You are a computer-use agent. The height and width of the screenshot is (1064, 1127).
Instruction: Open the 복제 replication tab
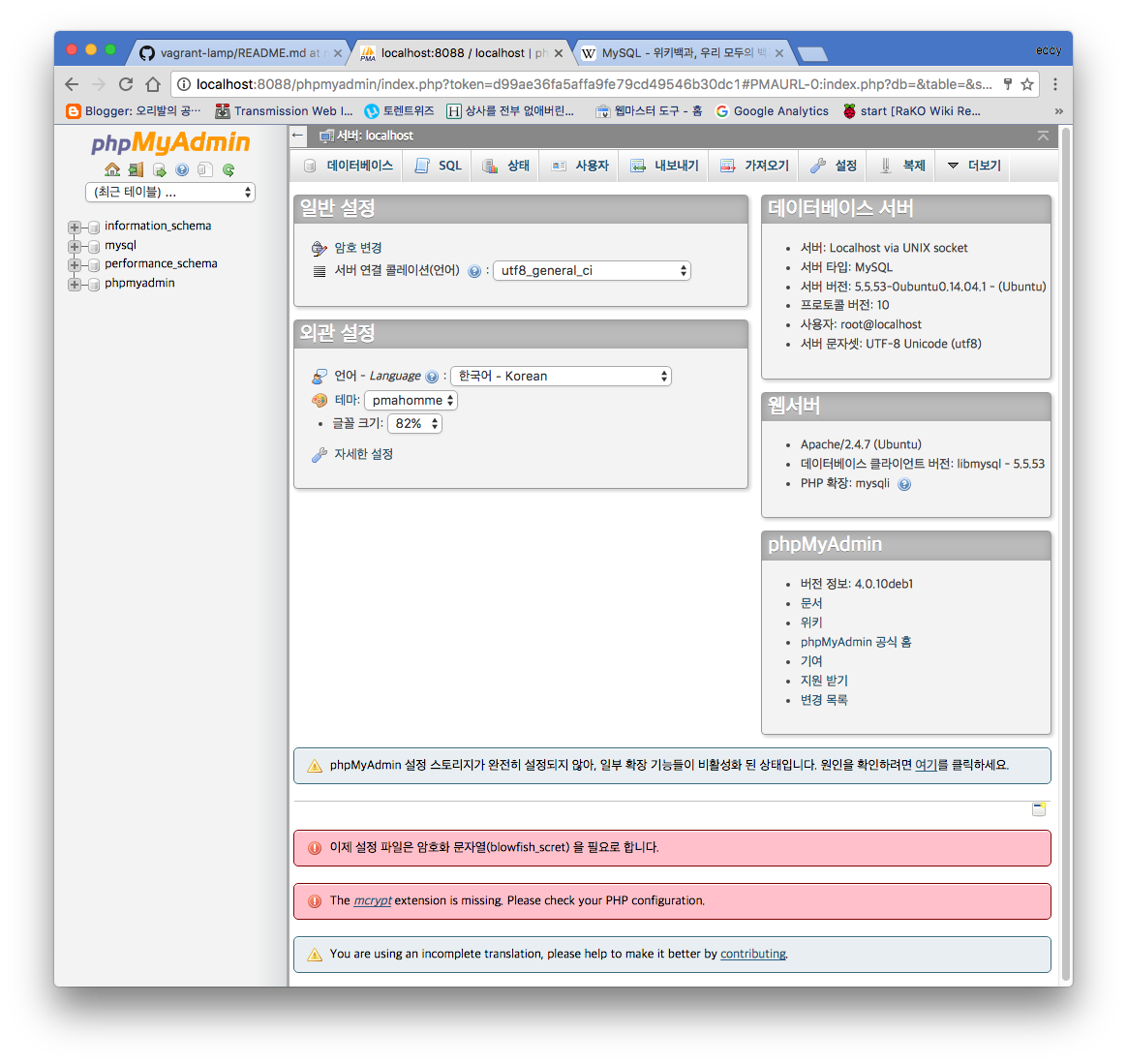pyautogui.click(x=901, y=167)
